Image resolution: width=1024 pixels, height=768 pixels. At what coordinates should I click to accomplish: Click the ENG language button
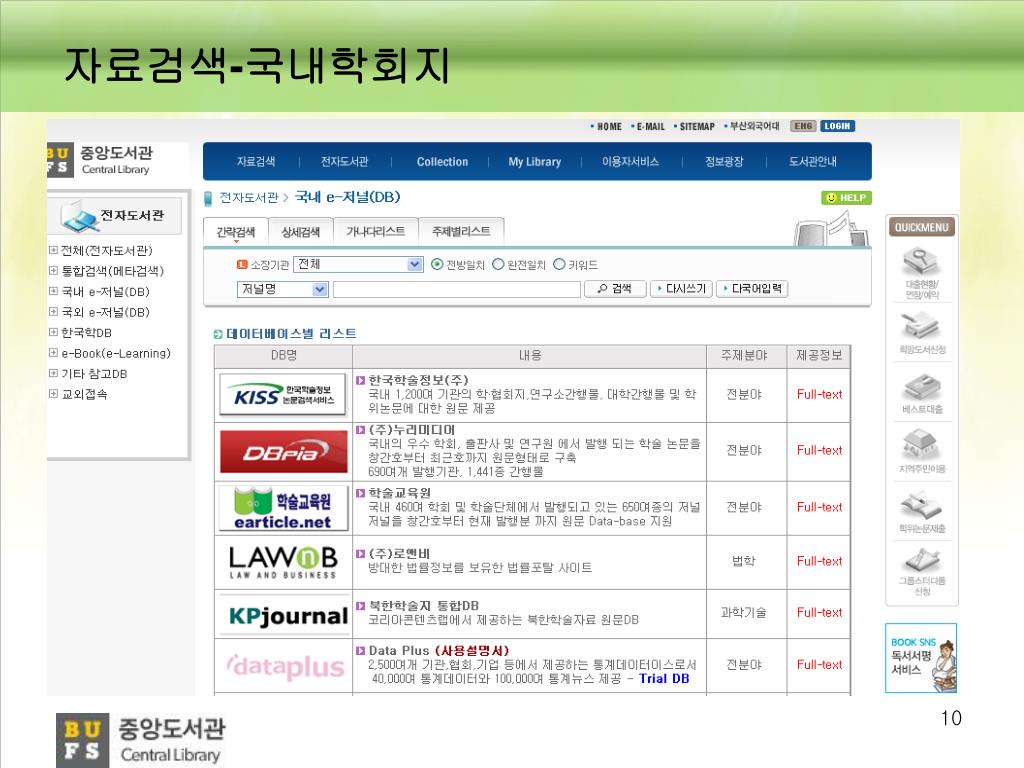[803, 126]
